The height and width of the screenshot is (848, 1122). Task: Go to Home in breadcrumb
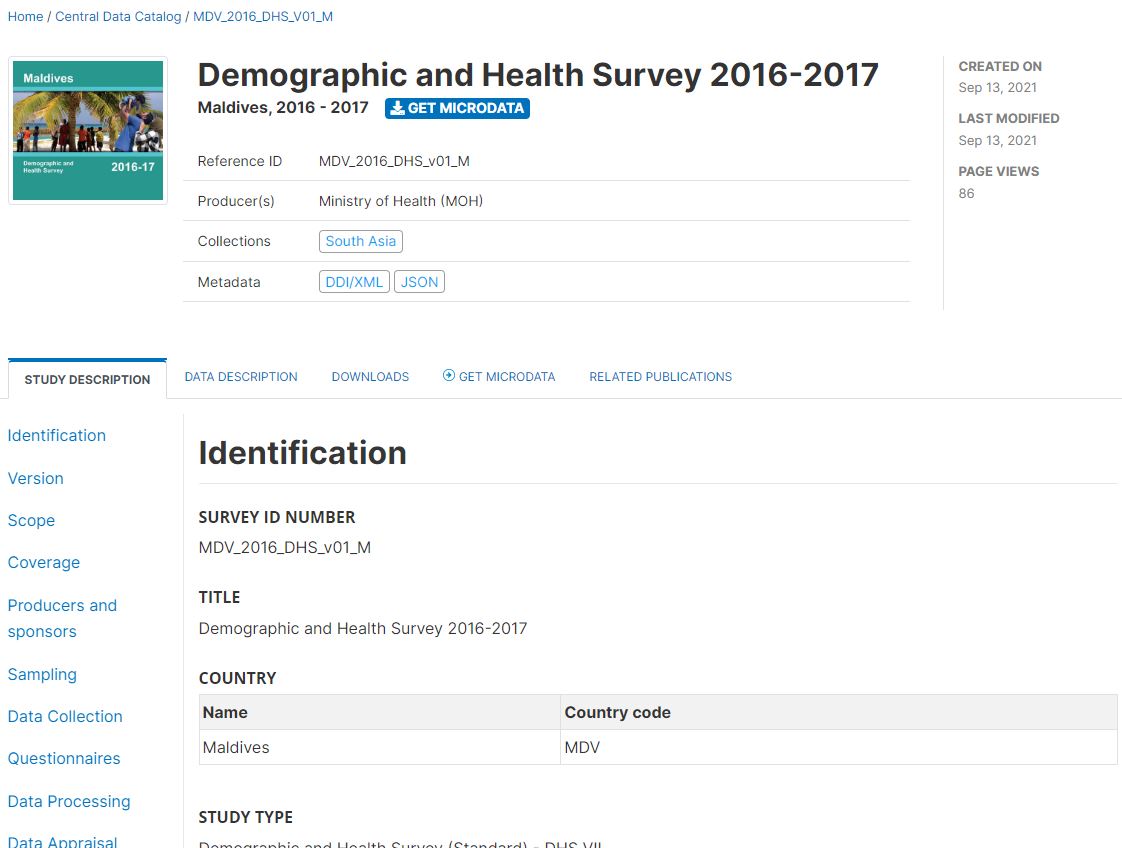point(25,16)
